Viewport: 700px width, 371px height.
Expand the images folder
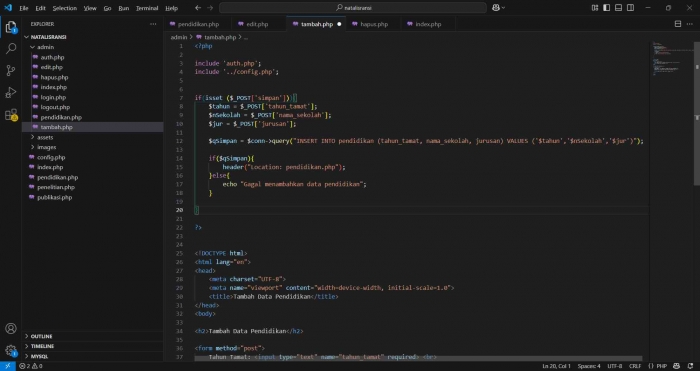point(32,147)
